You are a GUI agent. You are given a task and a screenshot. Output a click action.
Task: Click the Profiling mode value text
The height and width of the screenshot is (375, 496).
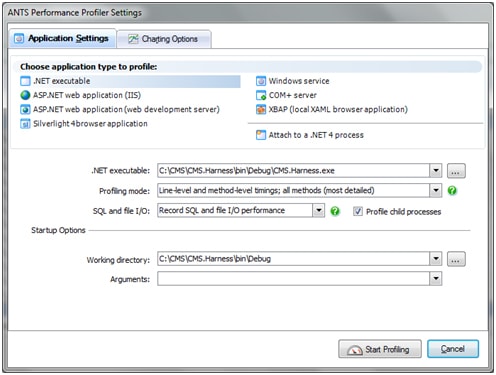[x=266, y=191]
